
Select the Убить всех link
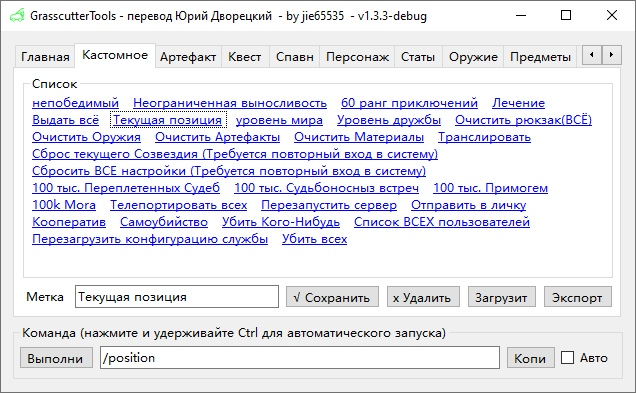pos(314,239)
